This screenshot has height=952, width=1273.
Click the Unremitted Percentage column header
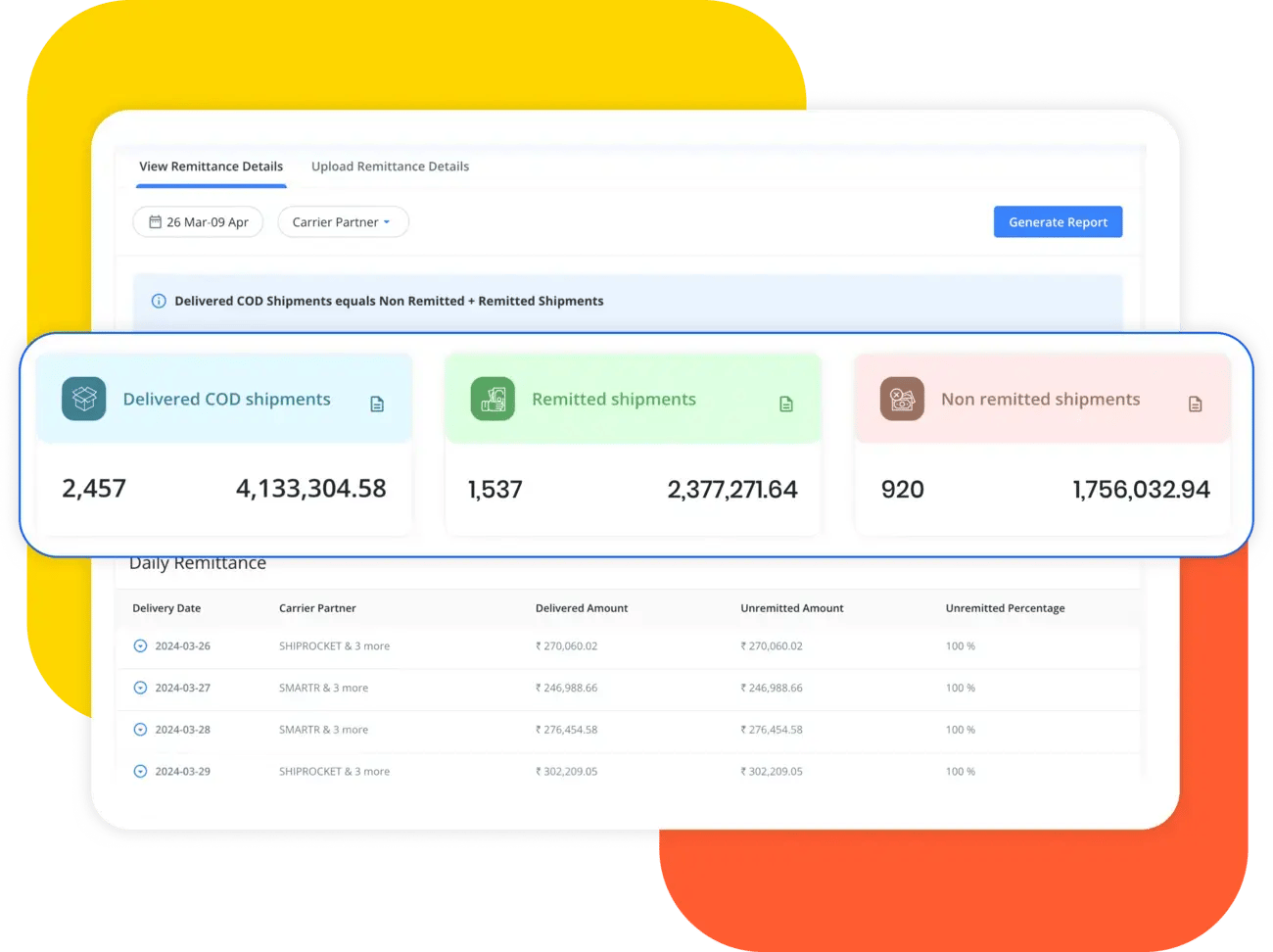click(1006, 608)
